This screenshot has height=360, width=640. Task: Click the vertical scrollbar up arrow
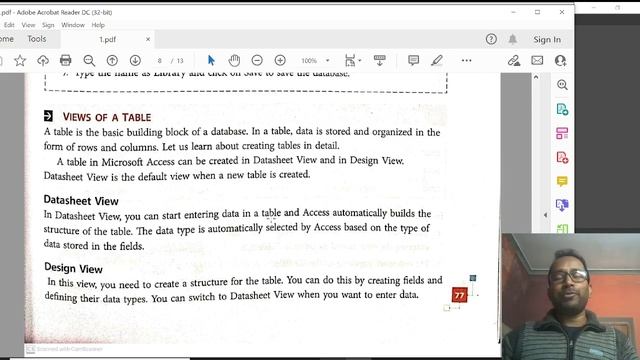coord(536,77)
